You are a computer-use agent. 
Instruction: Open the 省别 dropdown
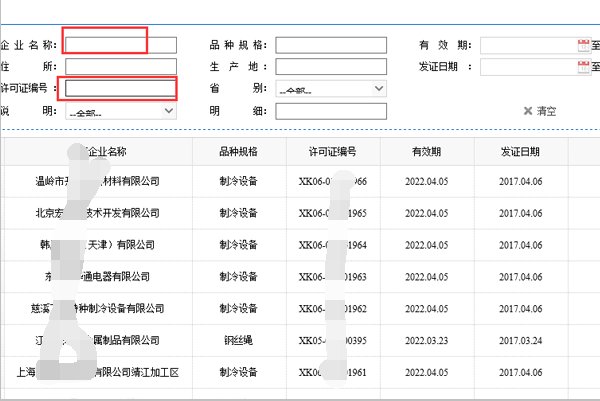(x=331, y=88)
